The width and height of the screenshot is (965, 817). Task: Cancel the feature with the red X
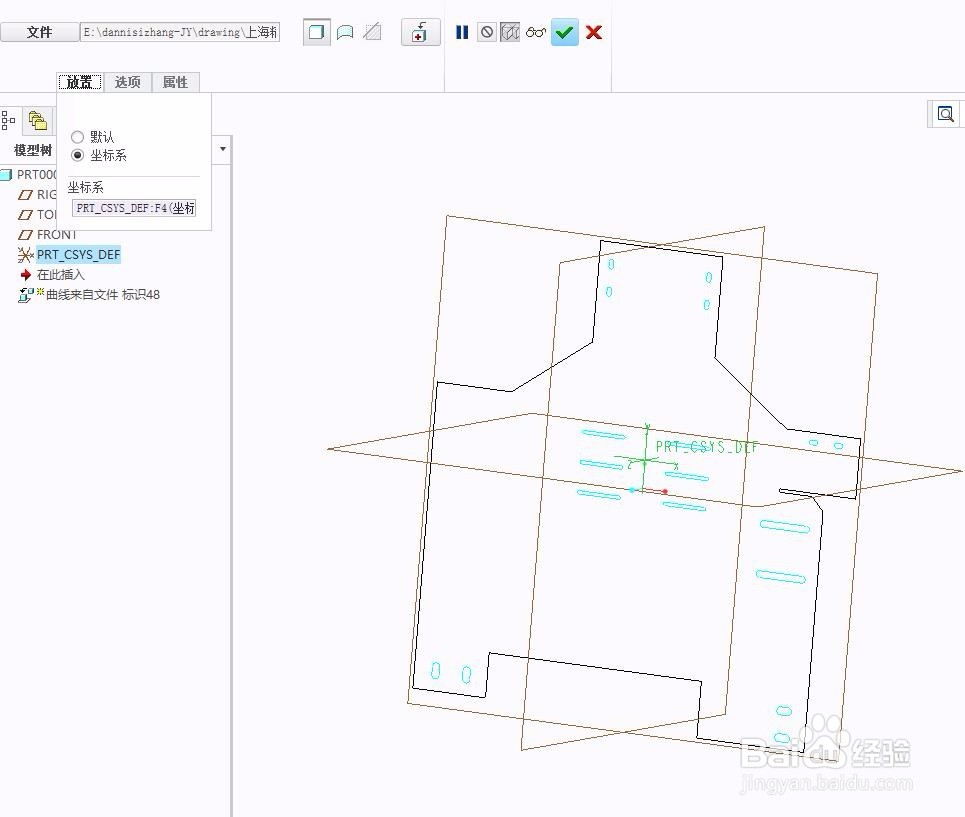pos(594,32)
